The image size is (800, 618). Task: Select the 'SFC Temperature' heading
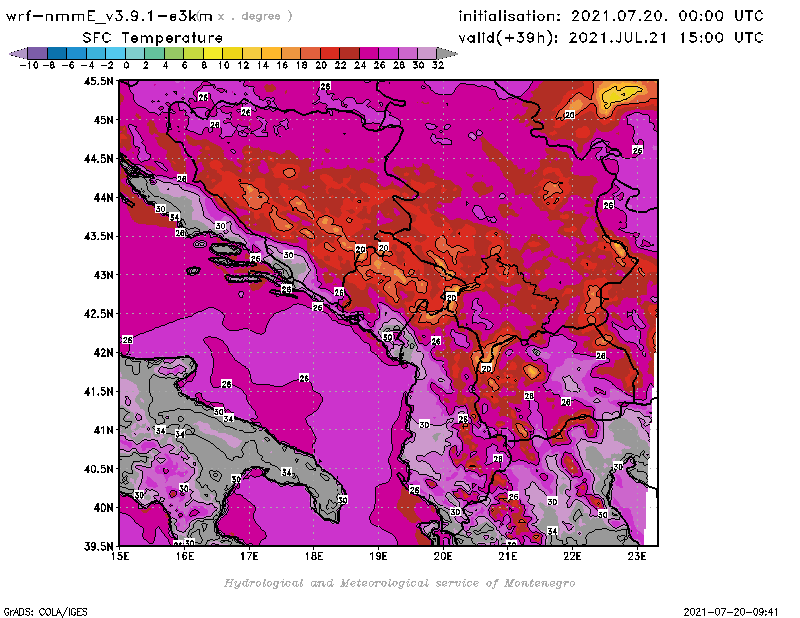pos(153,38)
